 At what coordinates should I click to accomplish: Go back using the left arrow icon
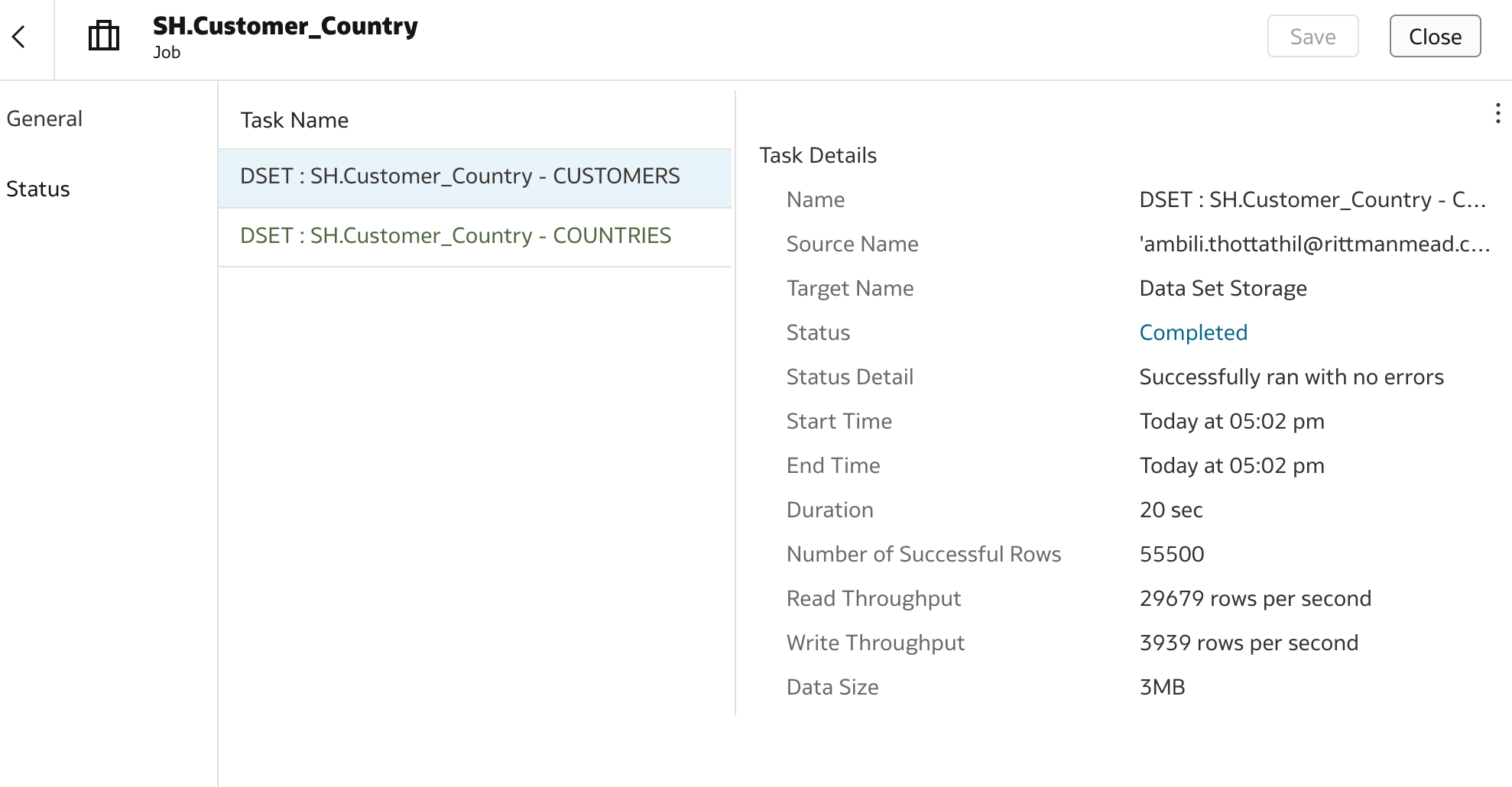click(19, 37)
